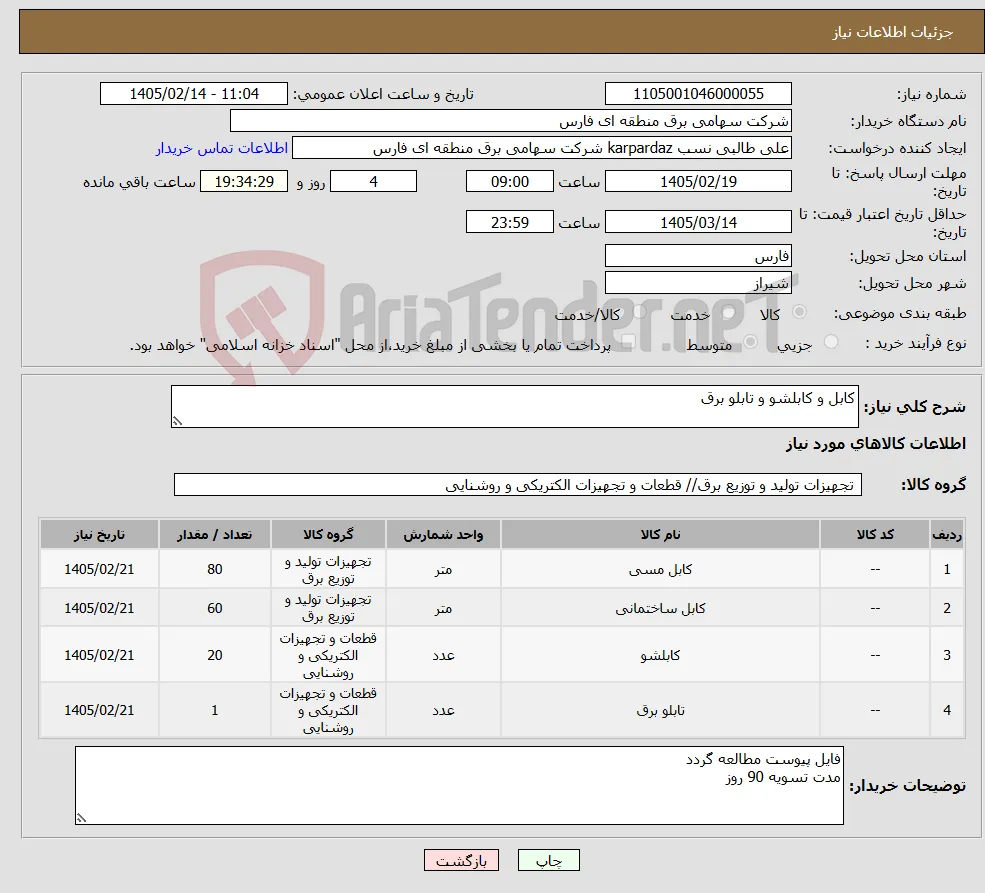The image size is (985, 893).
Task: Select the تابلو برق item name
Action: (660, 710)
